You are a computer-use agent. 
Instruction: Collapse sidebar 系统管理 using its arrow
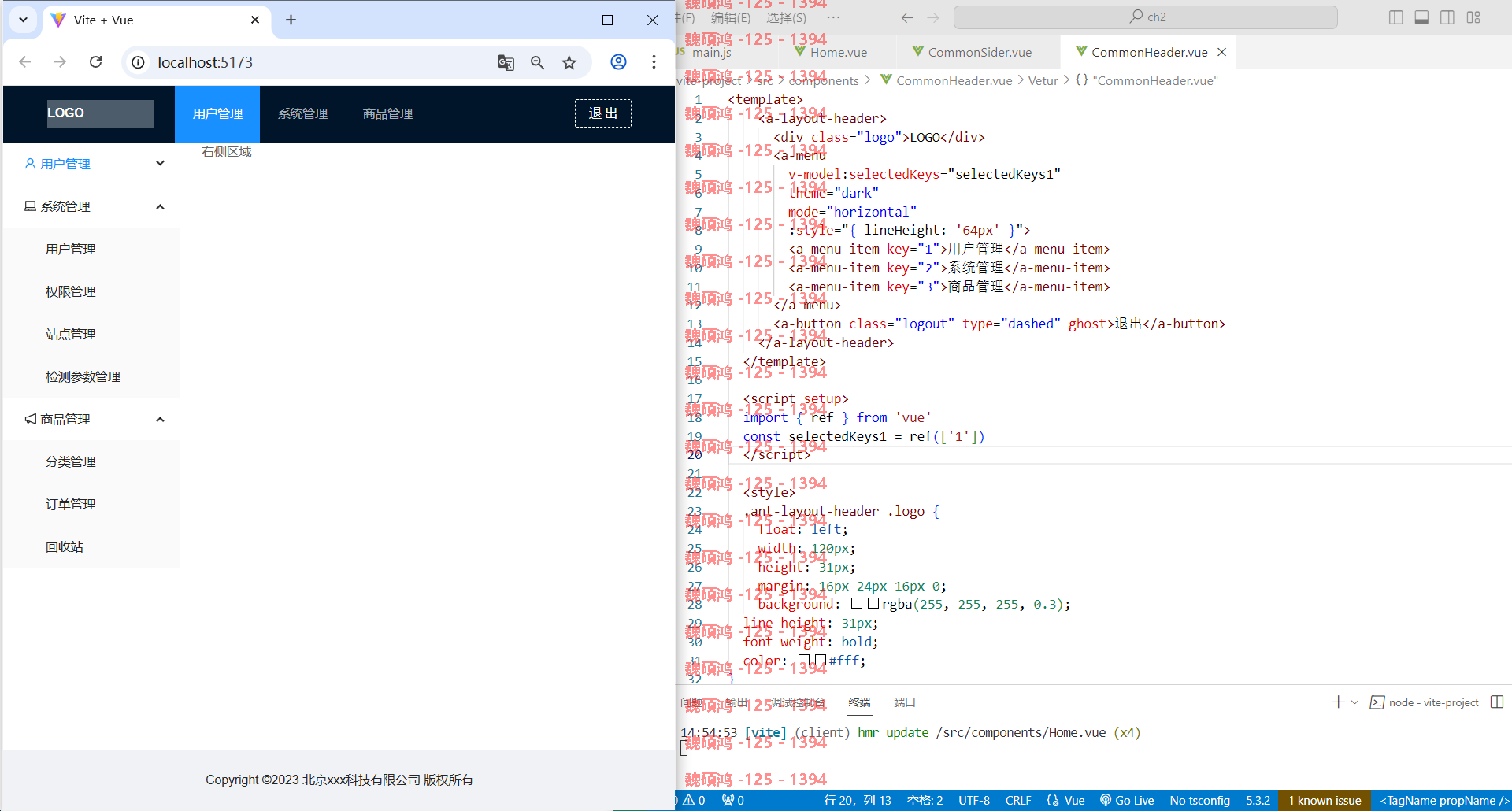161,206
